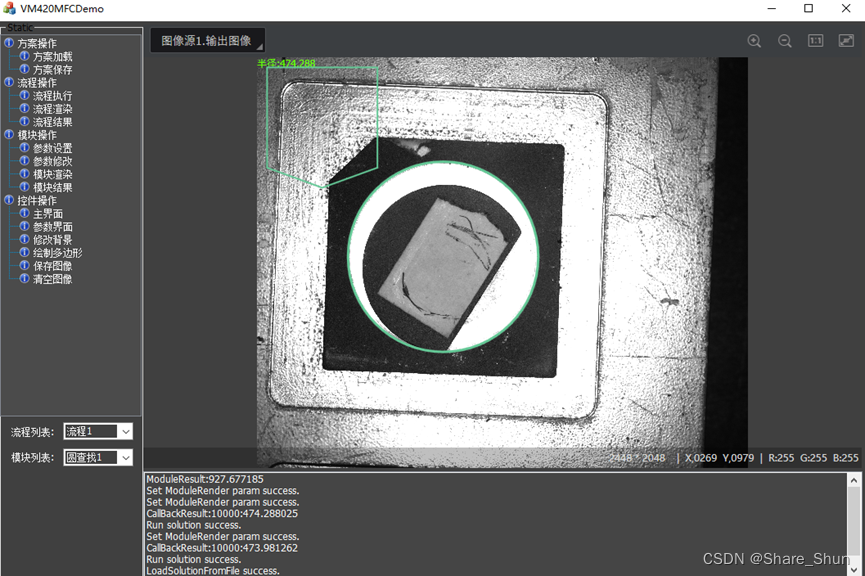This screenshot has width=865, height=576.
Task: Click 模块渲染 in the tree
Action: pyautogui.click(x=52, y=174)
